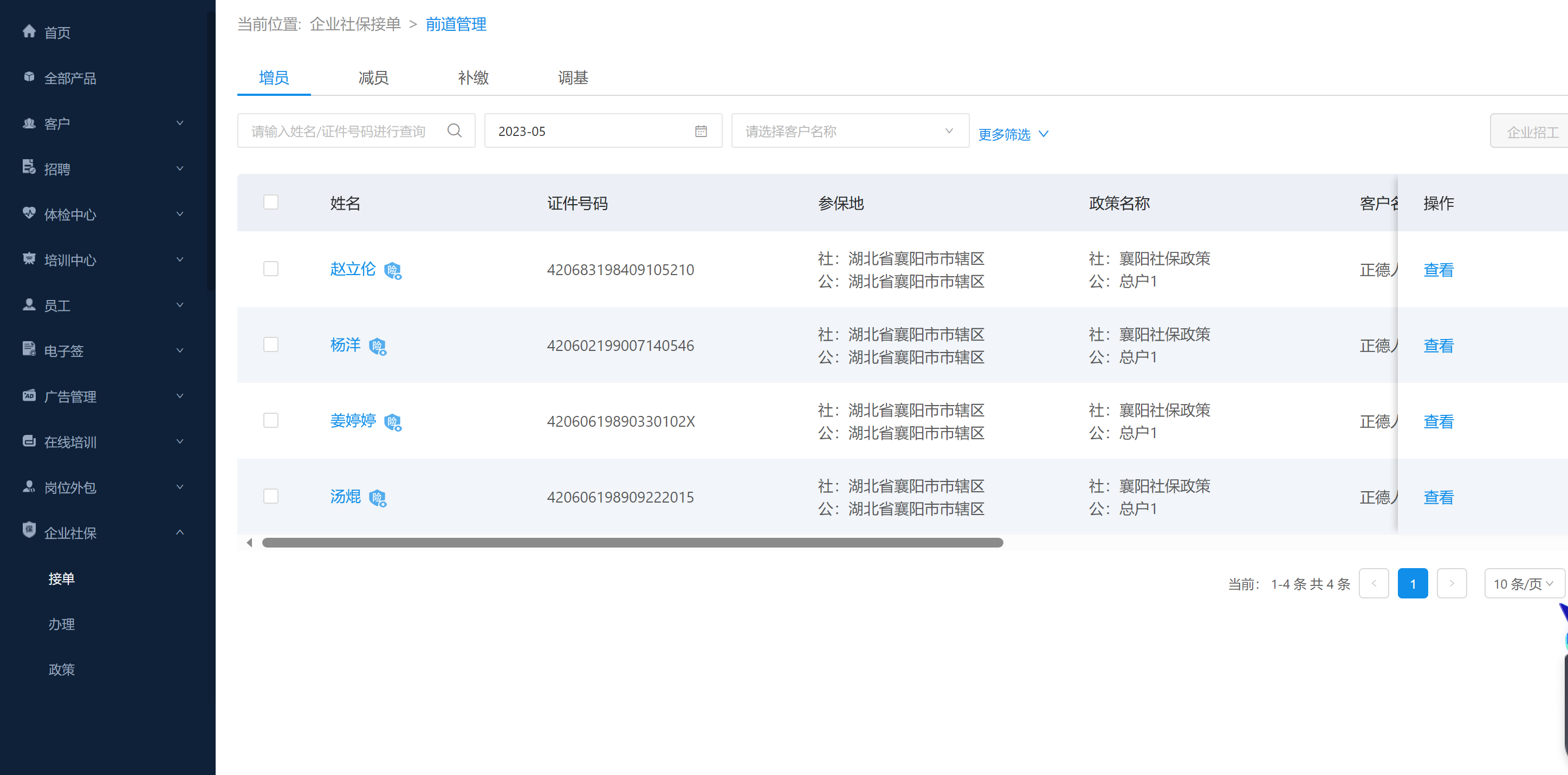Image resolution: width=1568 pixels, height=775 pixels.
Task: Check the row checkbox for 杨洋
Action: point(271,344)
